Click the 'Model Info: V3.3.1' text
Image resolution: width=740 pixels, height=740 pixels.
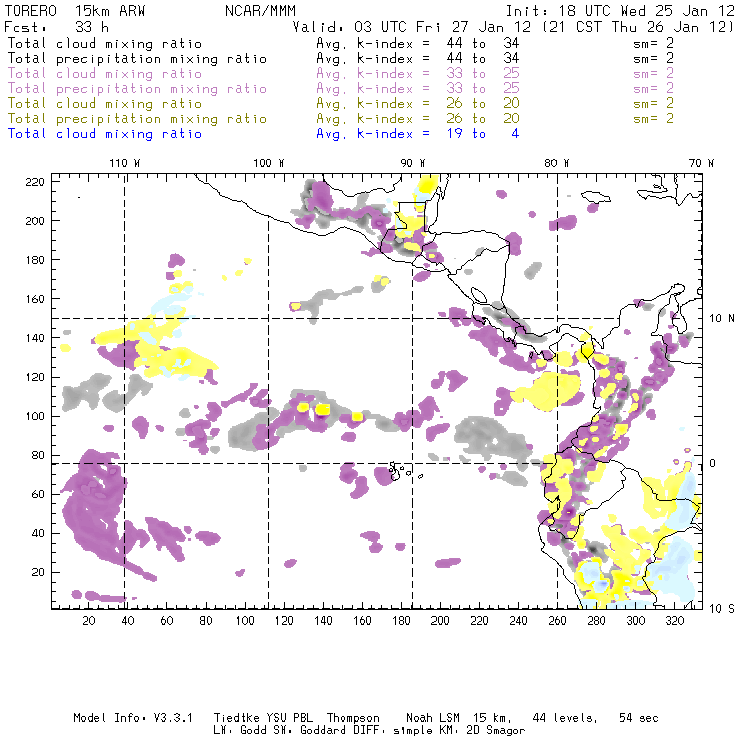pyautogui.click(x=133, y=718)
